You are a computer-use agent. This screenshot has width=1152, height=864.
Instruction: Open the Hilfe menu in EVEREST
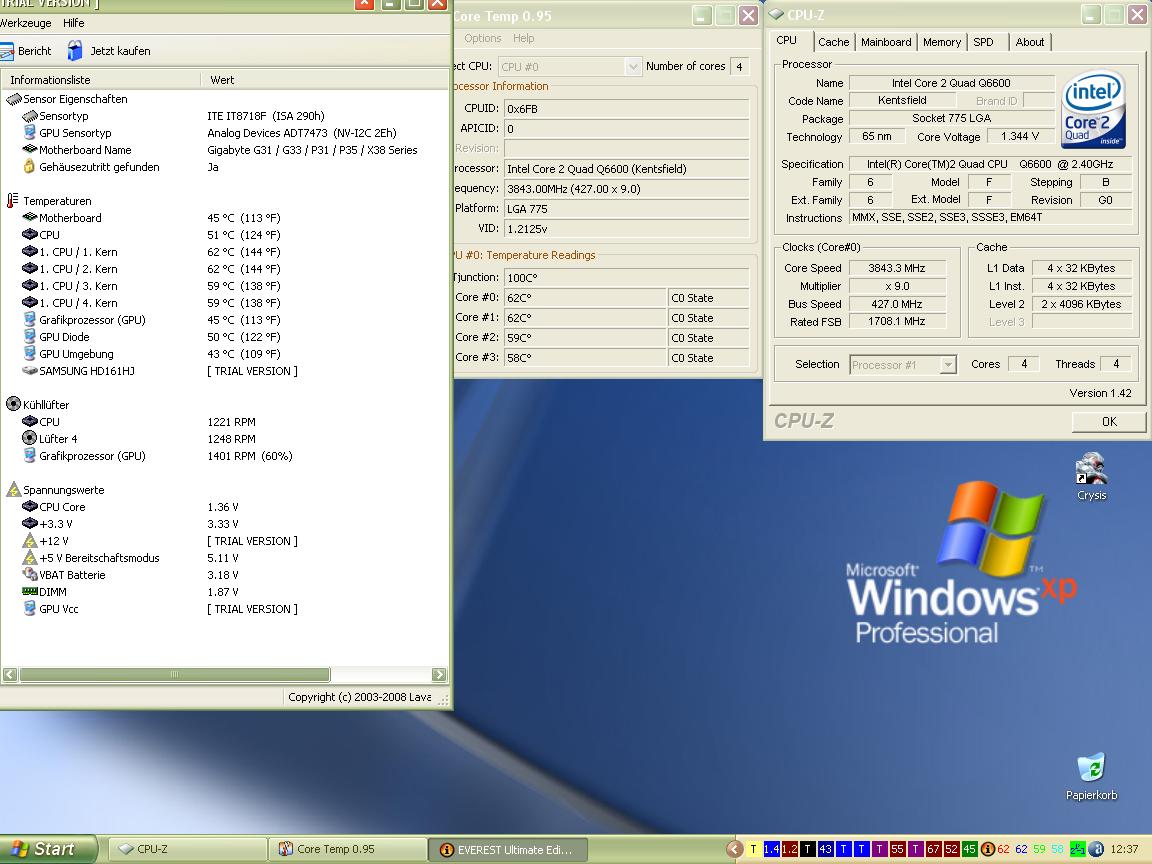(73, 23)
